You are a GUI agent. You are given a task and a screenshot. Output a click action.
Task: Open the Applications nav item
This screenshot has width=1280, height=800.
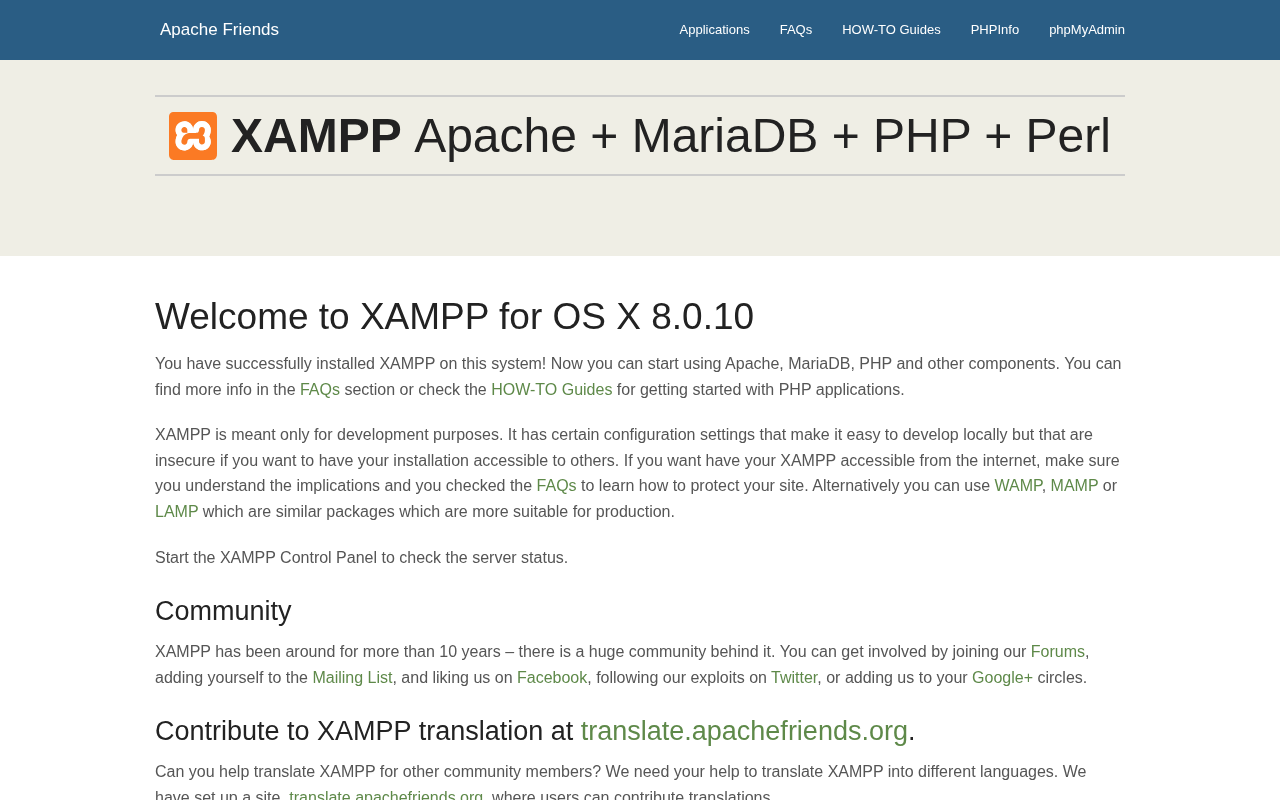pyautogui.click(x=714, y=30)
